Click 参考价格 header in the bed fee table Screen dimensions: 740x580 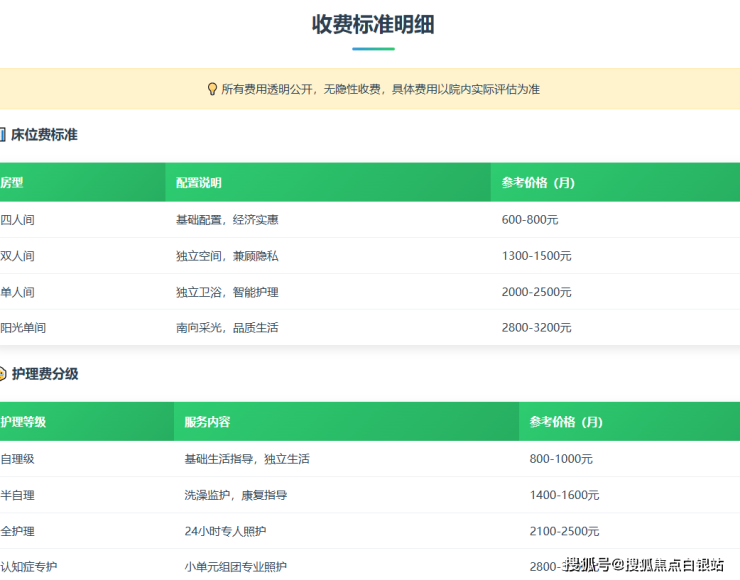538,183
